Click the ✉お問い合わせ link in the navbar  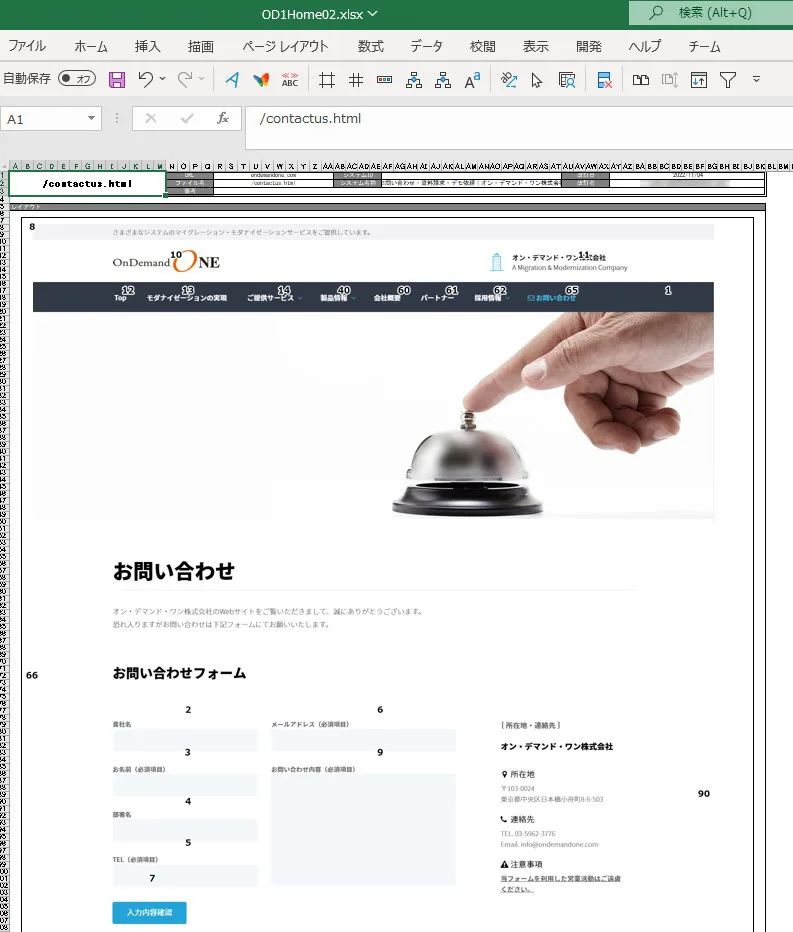[552, 297]
